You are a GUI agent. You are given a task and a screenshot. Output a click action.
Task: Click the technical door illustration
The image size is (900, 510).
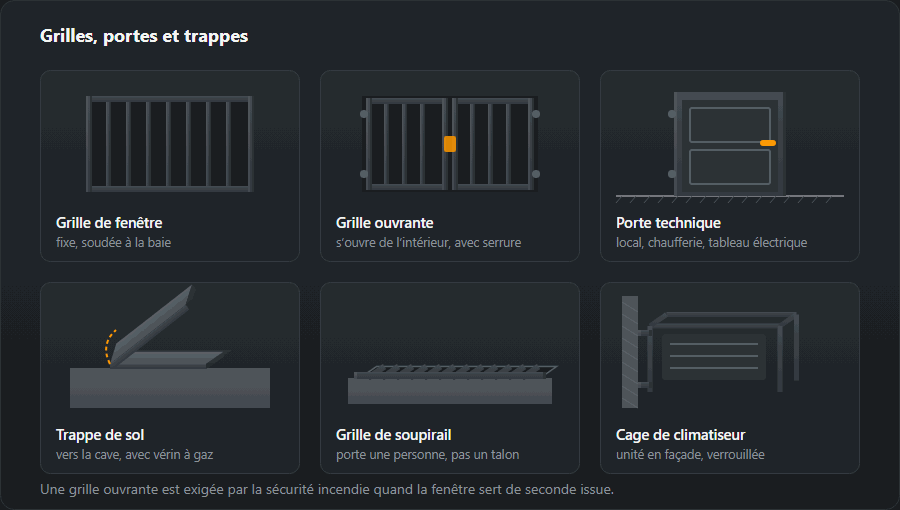730,147
